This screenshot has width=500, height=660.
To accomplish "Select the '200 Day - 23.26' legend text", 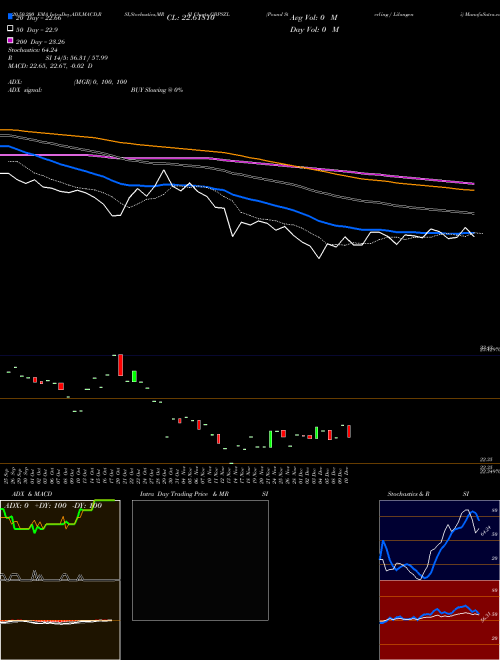I will pyautogui.click(x=40, y=42).
